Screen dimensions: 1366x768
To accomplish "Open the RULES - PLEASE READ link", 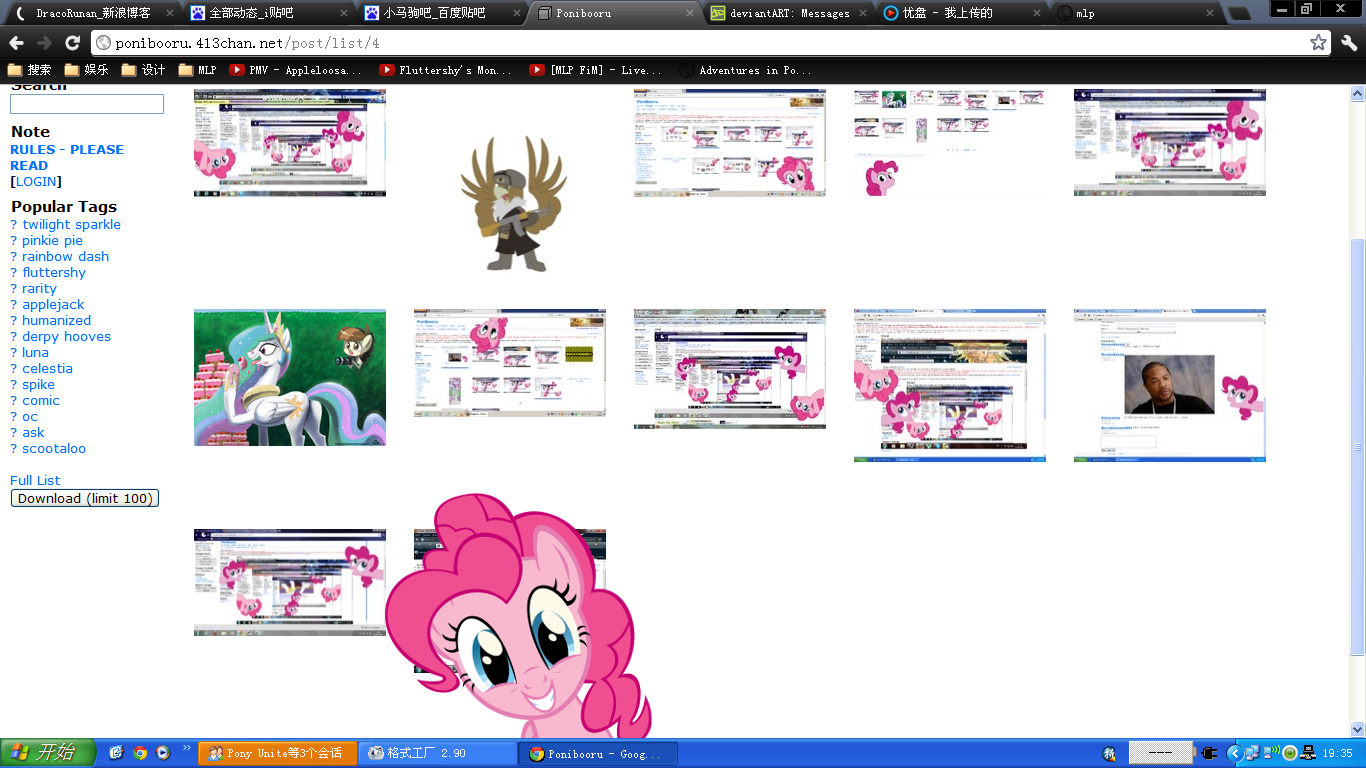I will [67, 157].
